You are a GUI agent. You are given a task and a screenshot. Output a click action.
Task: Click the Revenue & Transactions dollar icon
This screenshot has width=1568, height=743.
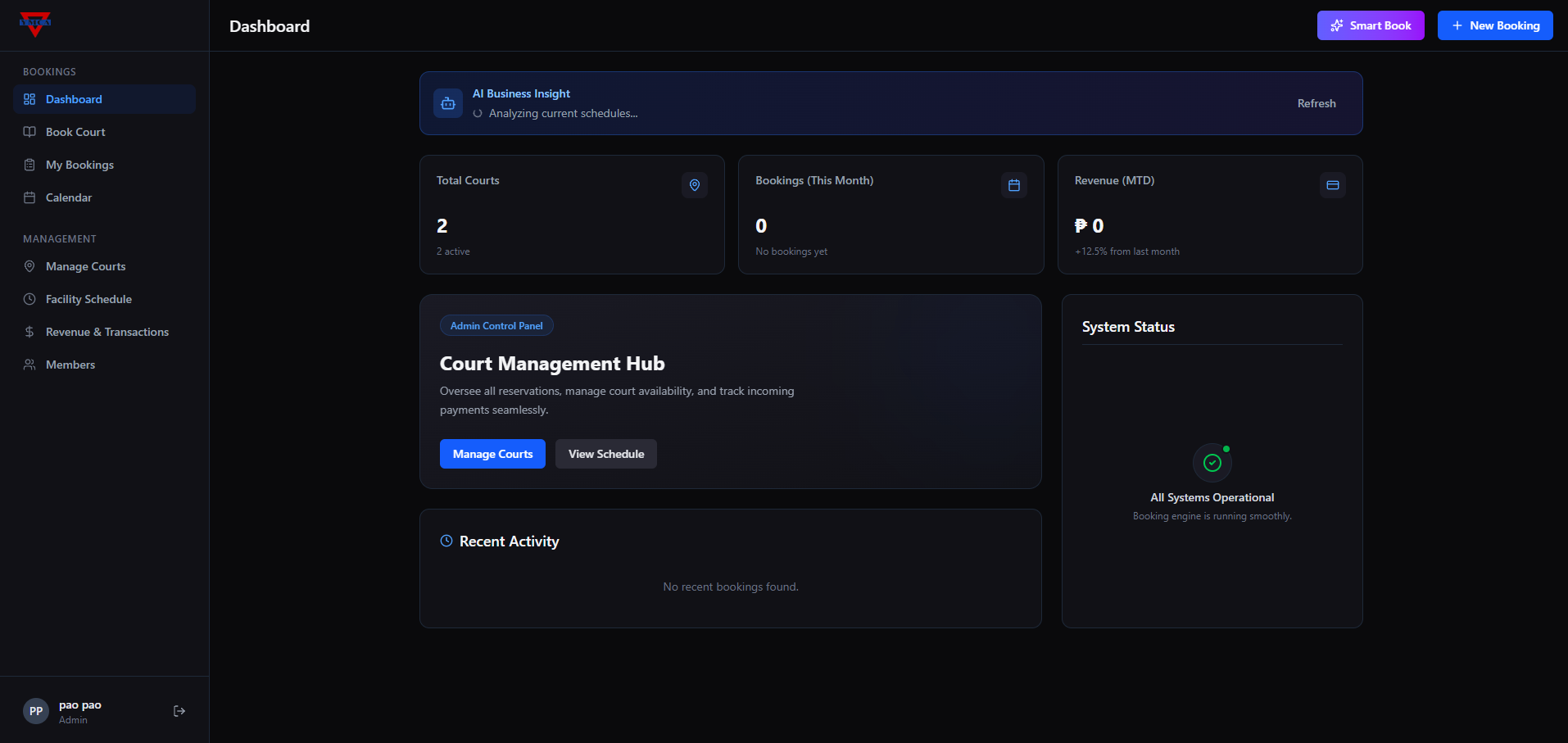pyautogui.click(x=29, y=332)
